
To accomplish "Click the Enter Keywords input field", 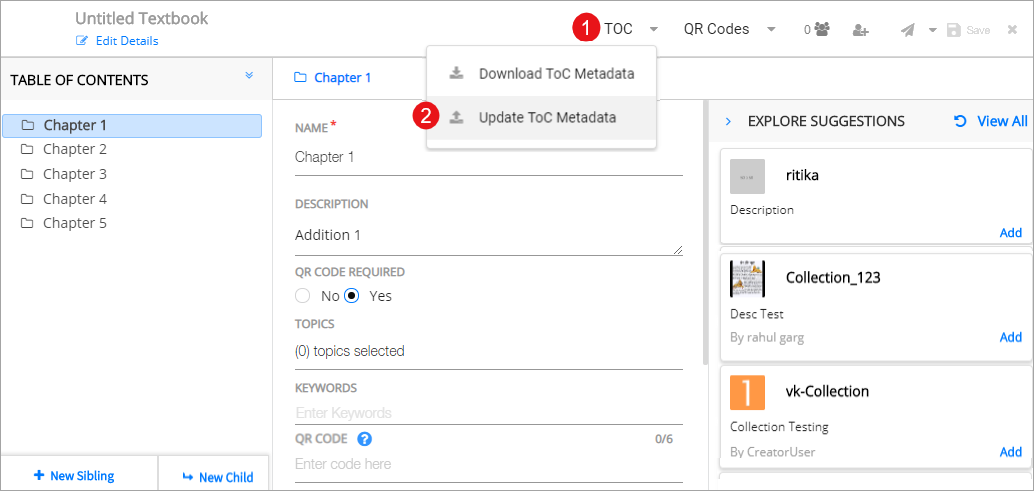I will click(488, 413).
